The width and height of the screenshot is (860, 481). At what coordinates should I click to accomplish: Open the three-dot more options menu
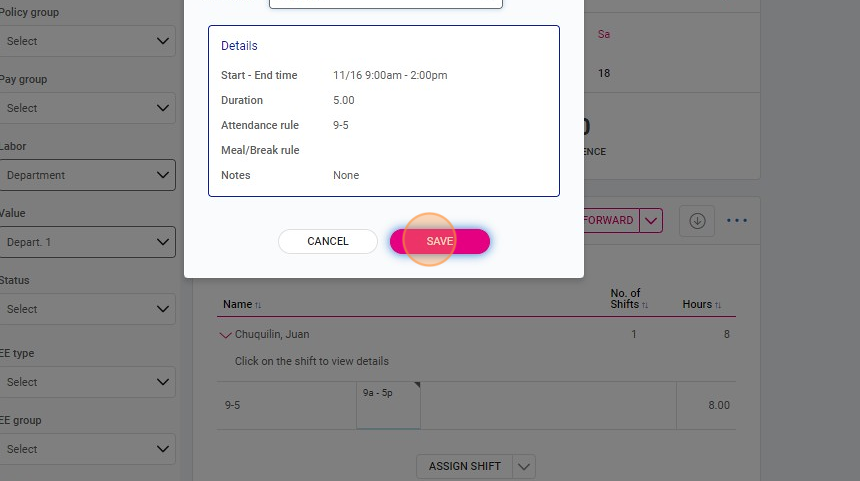(x=737, y=220)
